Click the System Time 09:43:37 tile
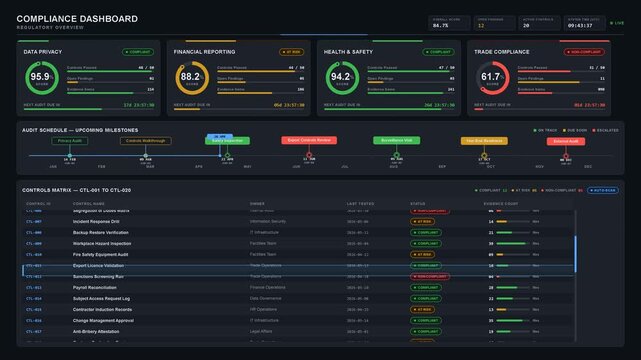This screenshot has height=360, width=641. coord(585,23)
